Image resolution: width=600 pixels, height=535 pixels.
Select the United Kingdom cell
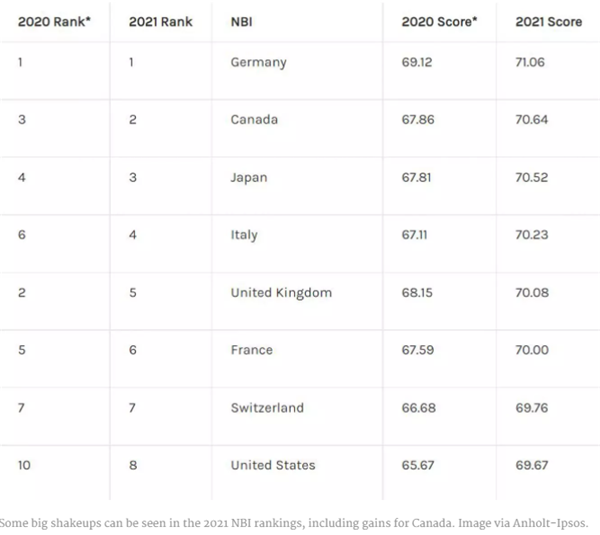[281, 293]
